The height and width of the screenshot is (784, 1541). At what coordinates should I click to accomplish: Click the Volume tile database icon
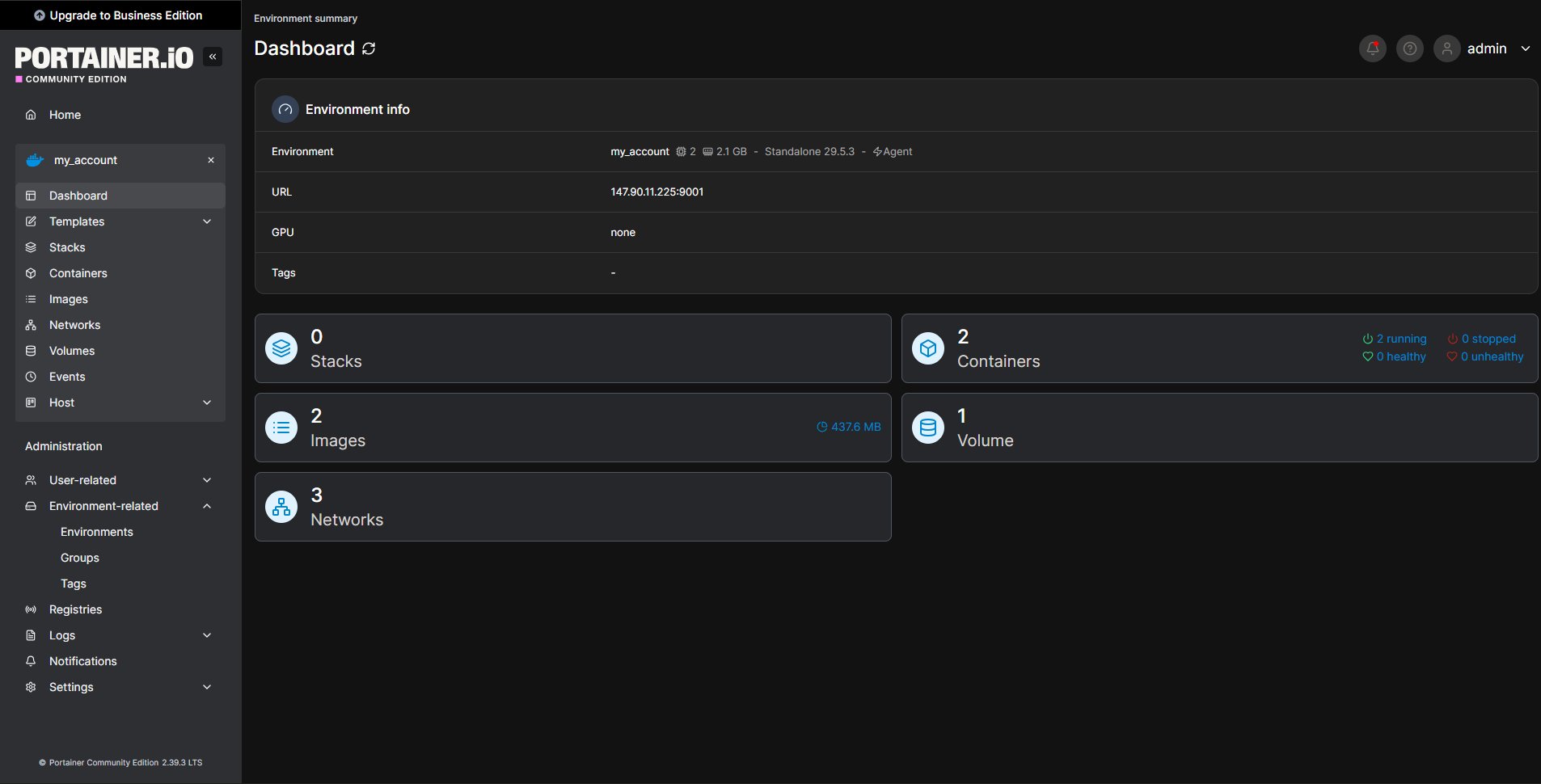tap(928, 428)
